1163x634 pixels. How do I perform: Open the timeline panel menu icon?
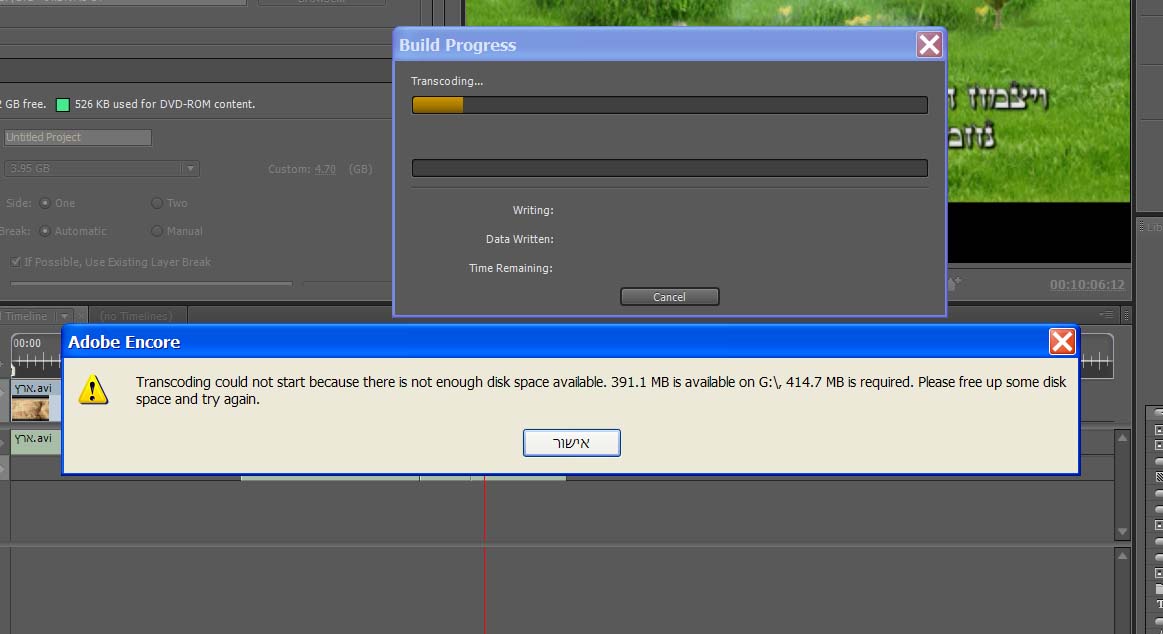pos(1107,315)
